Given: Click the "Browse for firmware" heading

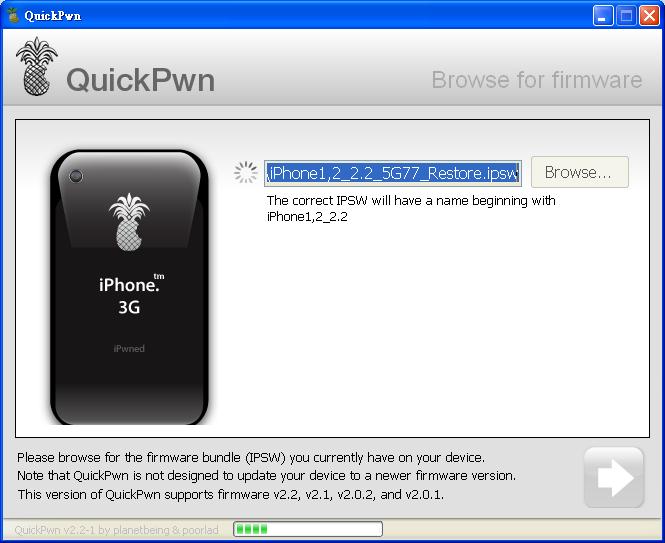Looking at the screenshot, I should pos(536,80).
